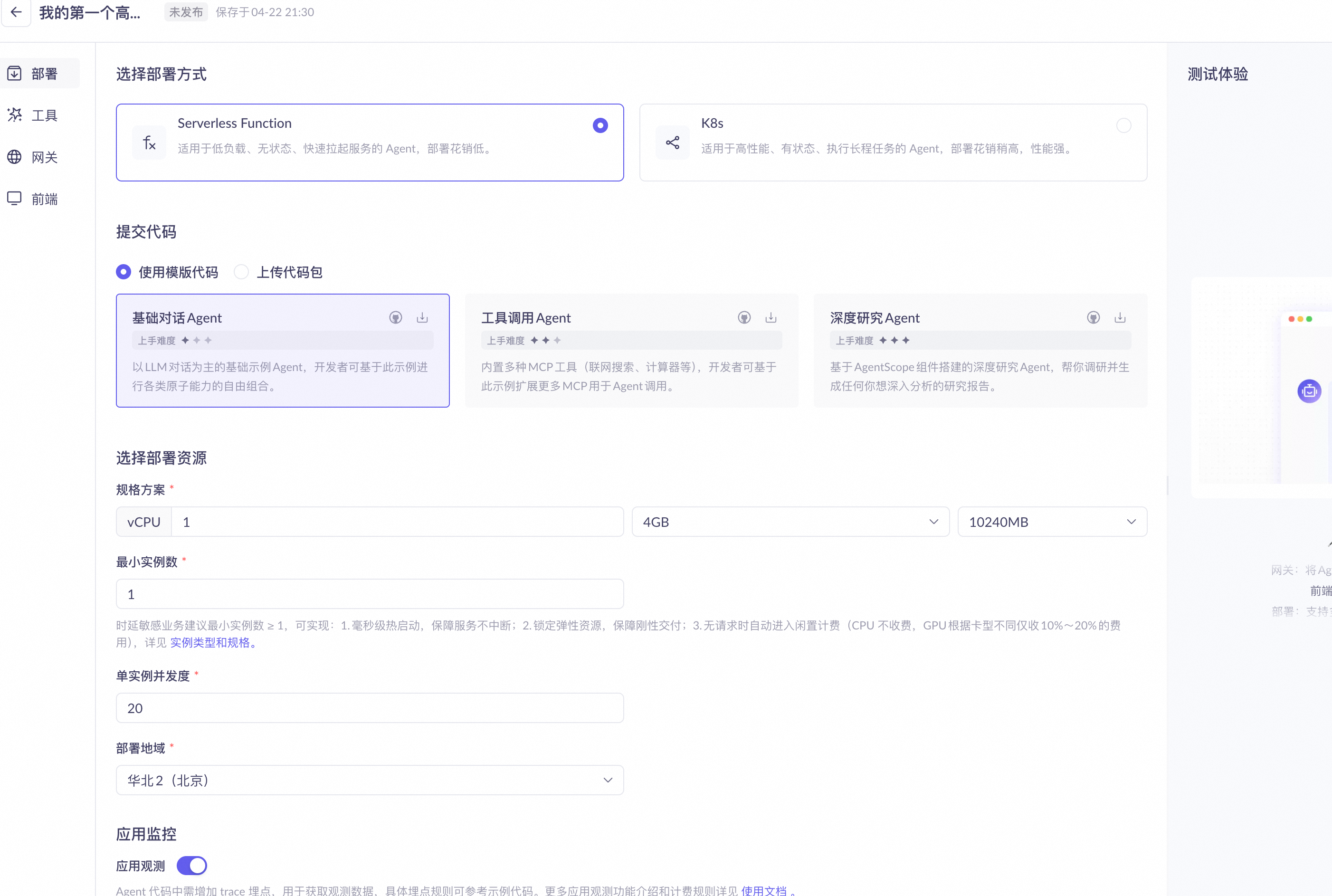Image resolution: width=1332 pixels, height=896 pixels.
Task: Download the 深度研究 Agent template
Action: [x=1120, y=318]
